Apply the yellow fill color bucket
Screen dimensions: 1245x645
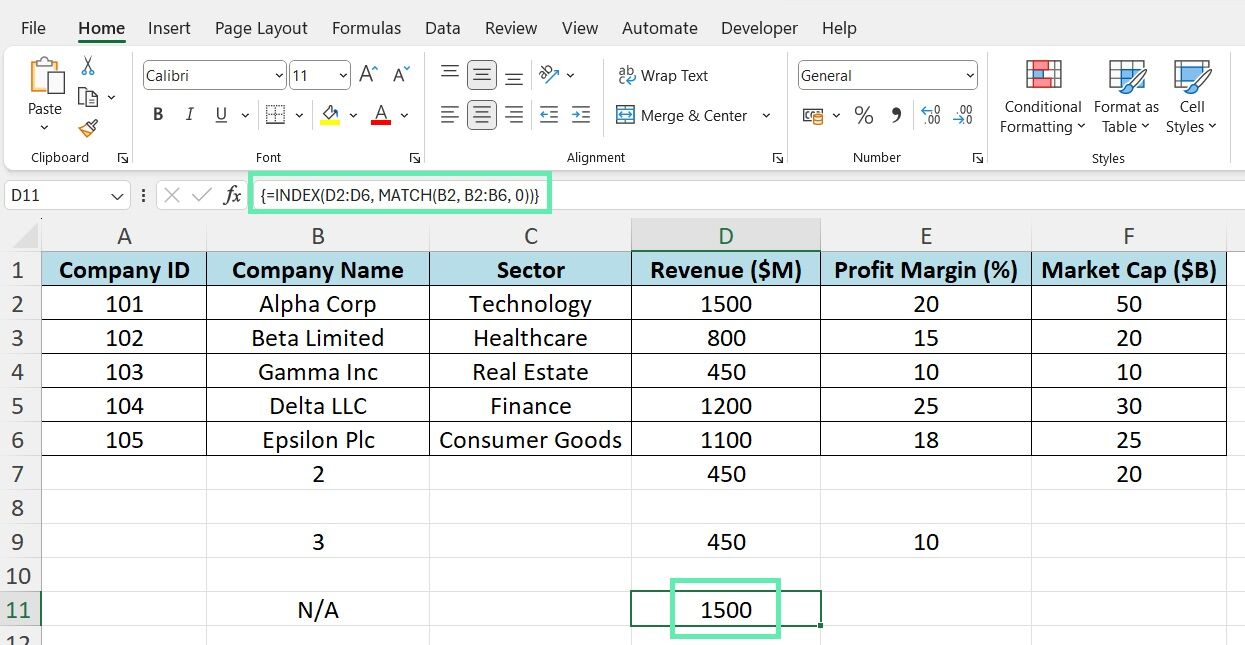tap(330, 115)
